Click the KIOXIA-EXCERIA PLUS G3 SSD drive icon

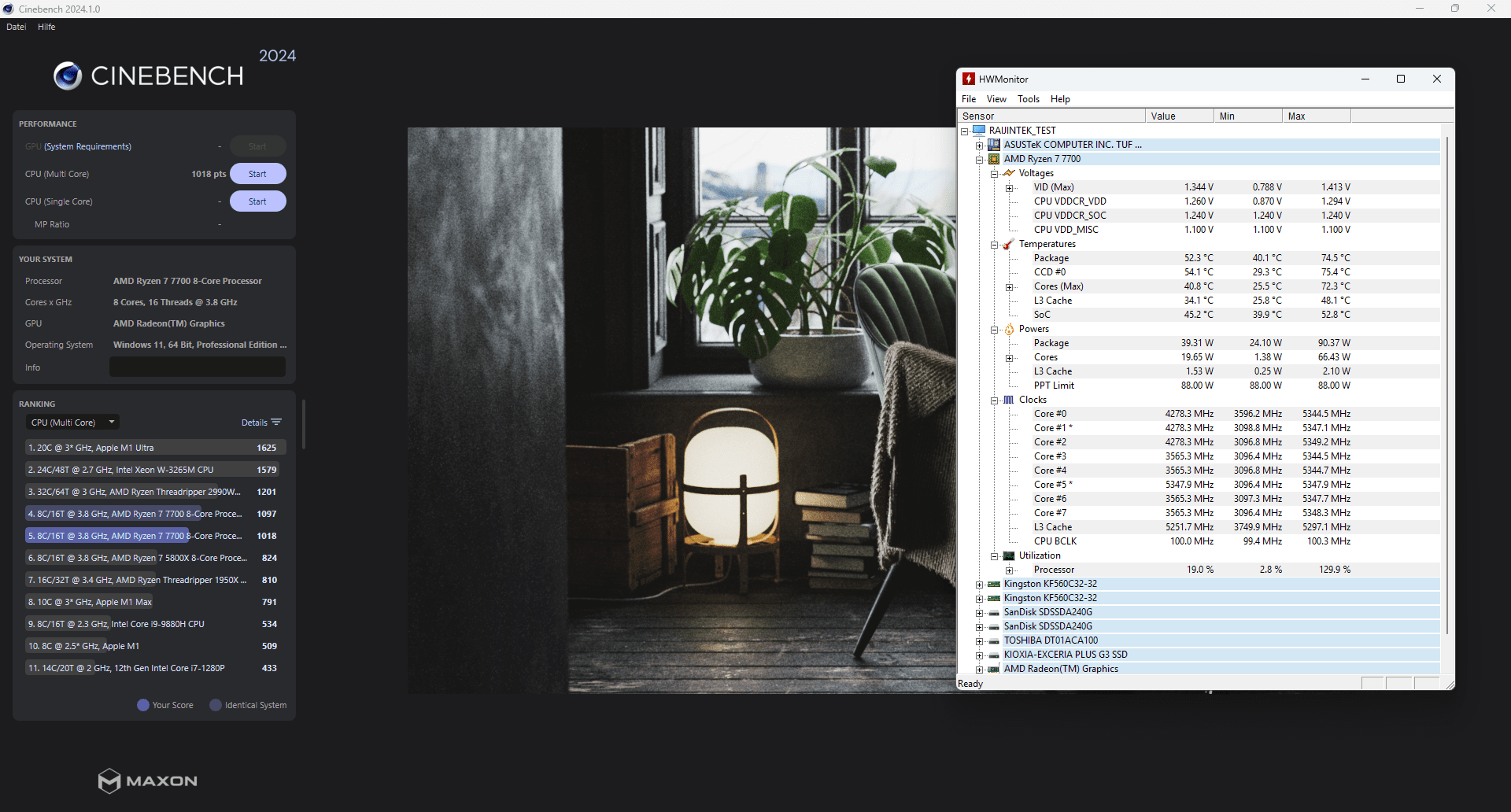coord(994,655)
